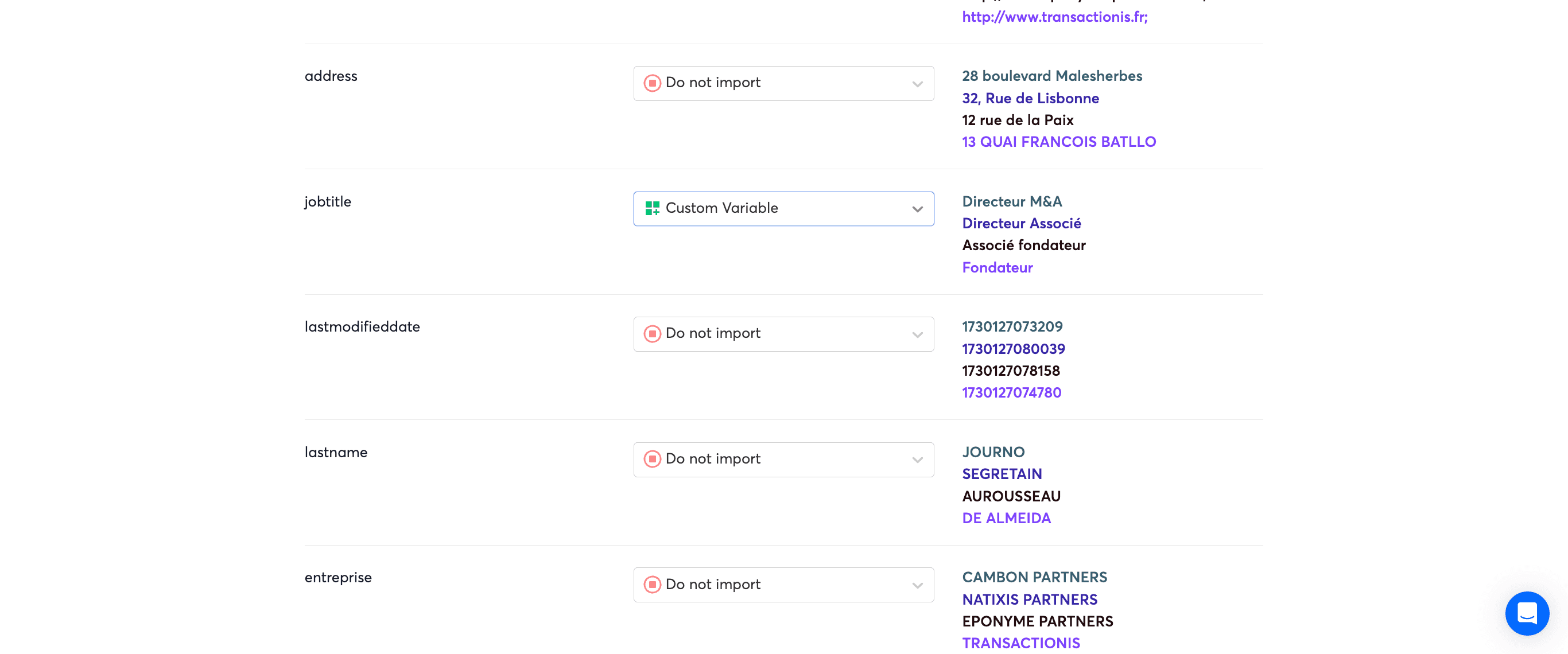Click company EPONYME PARTNERS

coord(1037,622)
